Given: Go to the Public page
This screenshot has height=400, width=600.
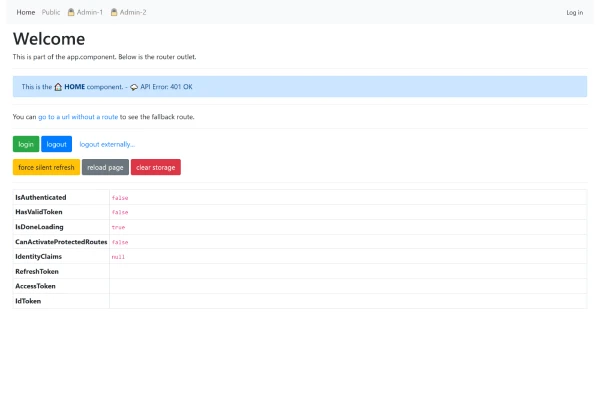Looking at the screenshot, I should pos(51,12).
